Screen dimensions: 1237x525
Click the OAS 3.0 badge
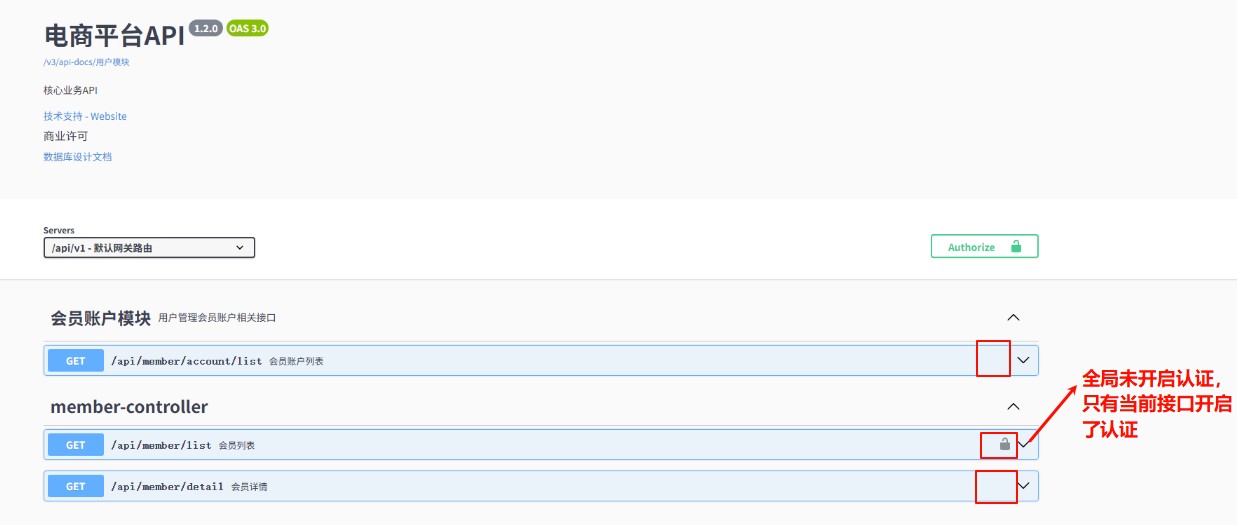point(247,28)
